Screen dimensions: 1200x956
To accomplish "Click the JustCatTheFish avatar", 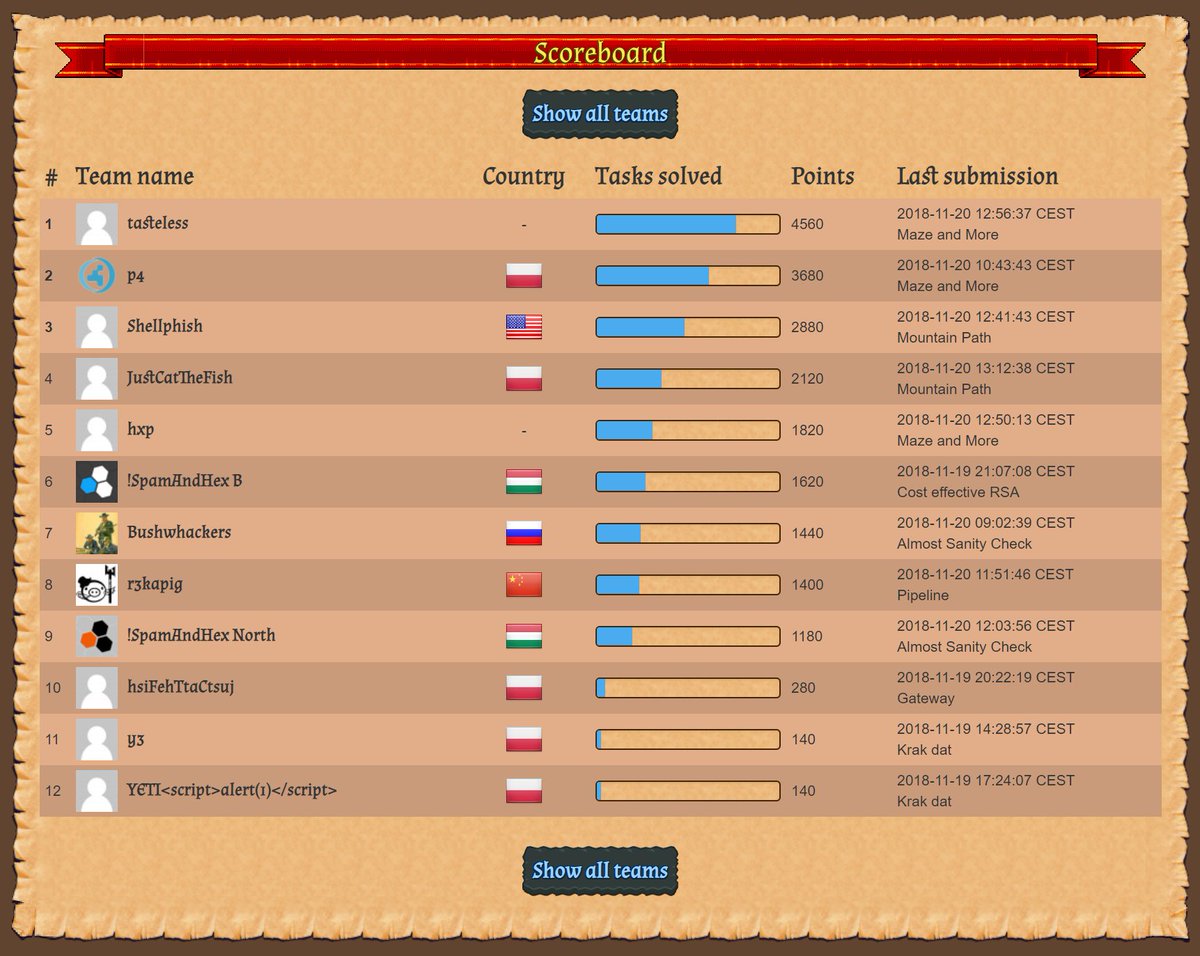I will [x=97, y=378].
